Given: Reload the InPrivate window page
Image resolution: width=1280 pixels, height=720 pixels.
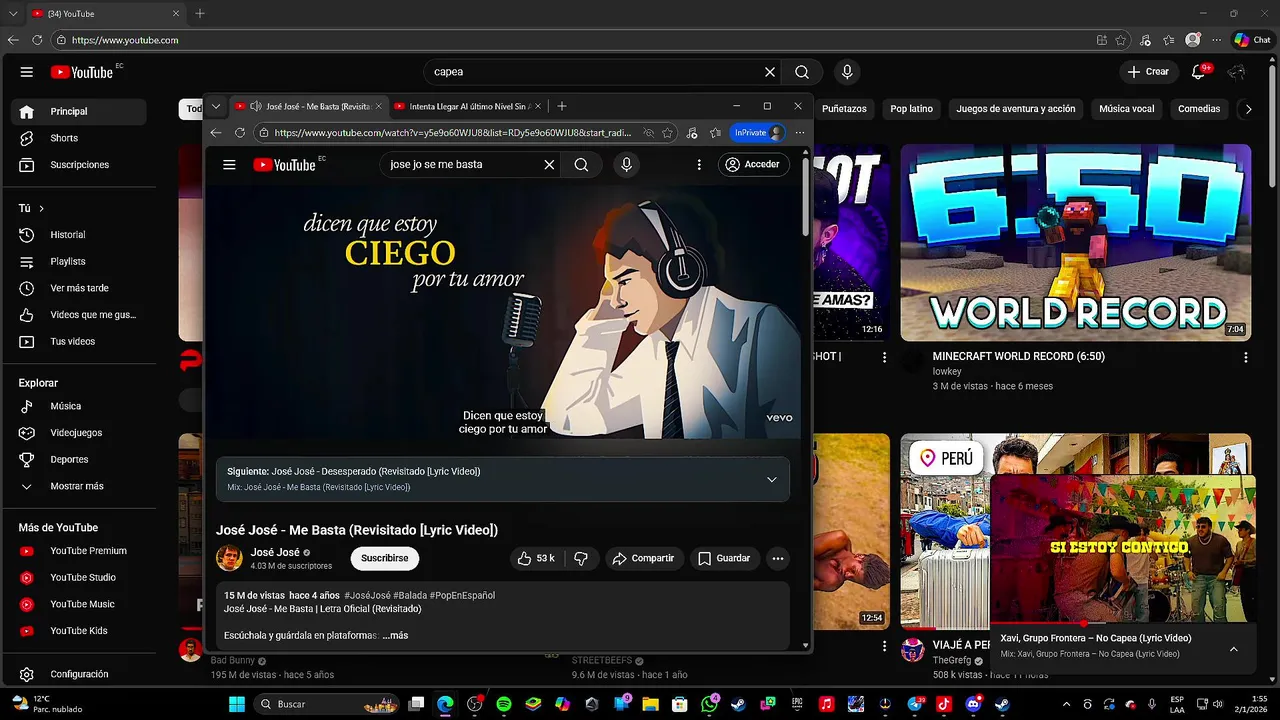Looking at the screenshot, I should (x=240, y=133).
